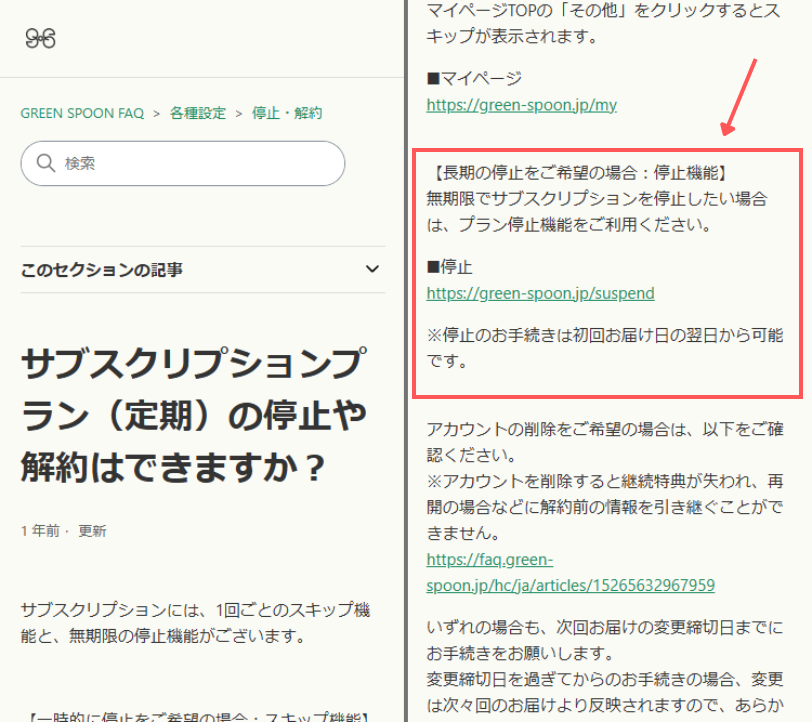The image size is (812, 722).
Task: Click note ※アカウントを削除すると継続特典が失われ
Action: [605, 507]
